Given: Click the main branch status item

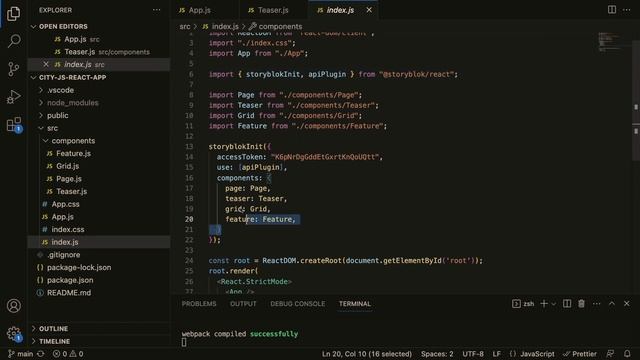Looking at the screenshot, I should tap(20, 354).
